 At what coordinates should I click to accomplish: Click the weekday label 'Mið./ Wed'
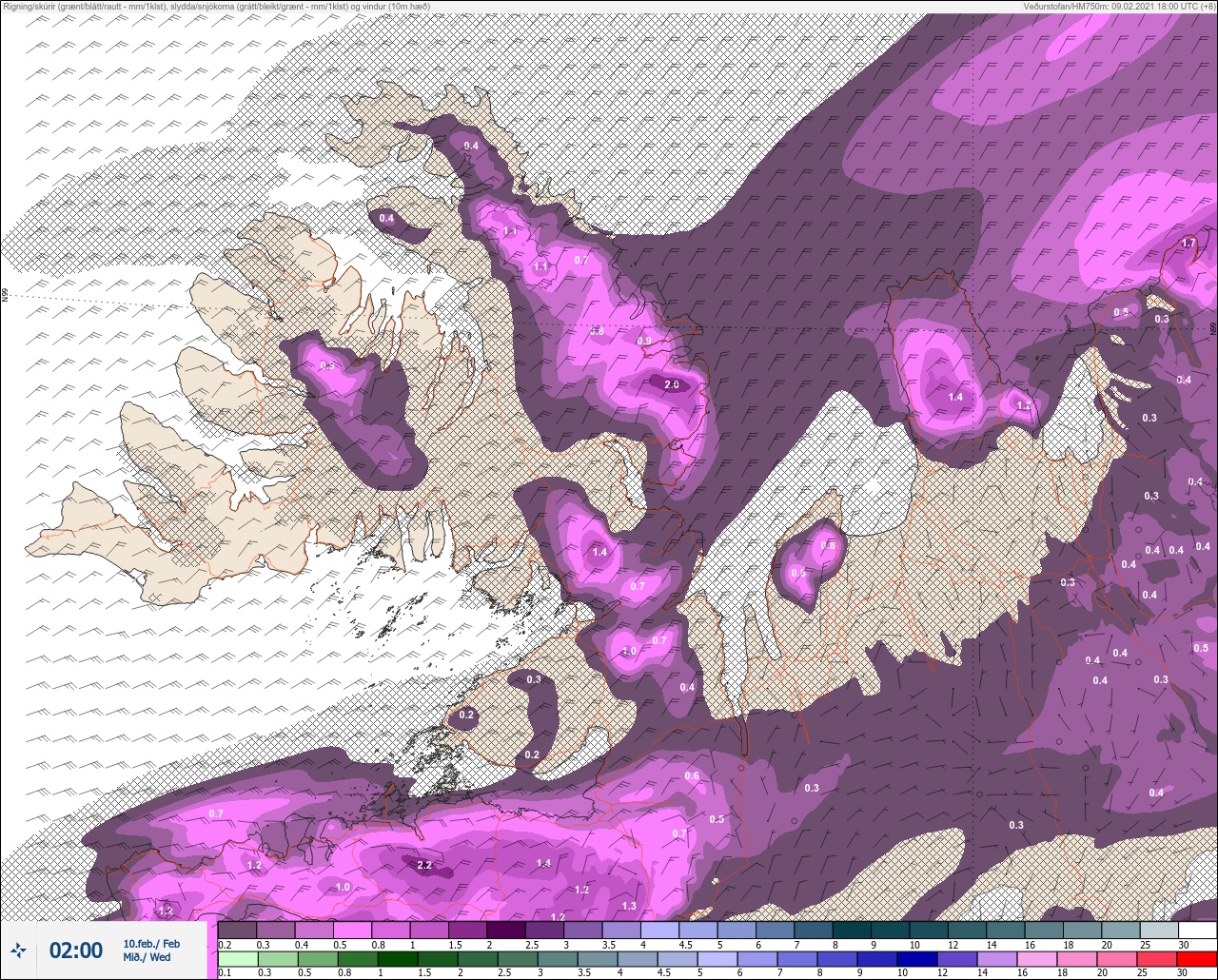pos(147,957)
